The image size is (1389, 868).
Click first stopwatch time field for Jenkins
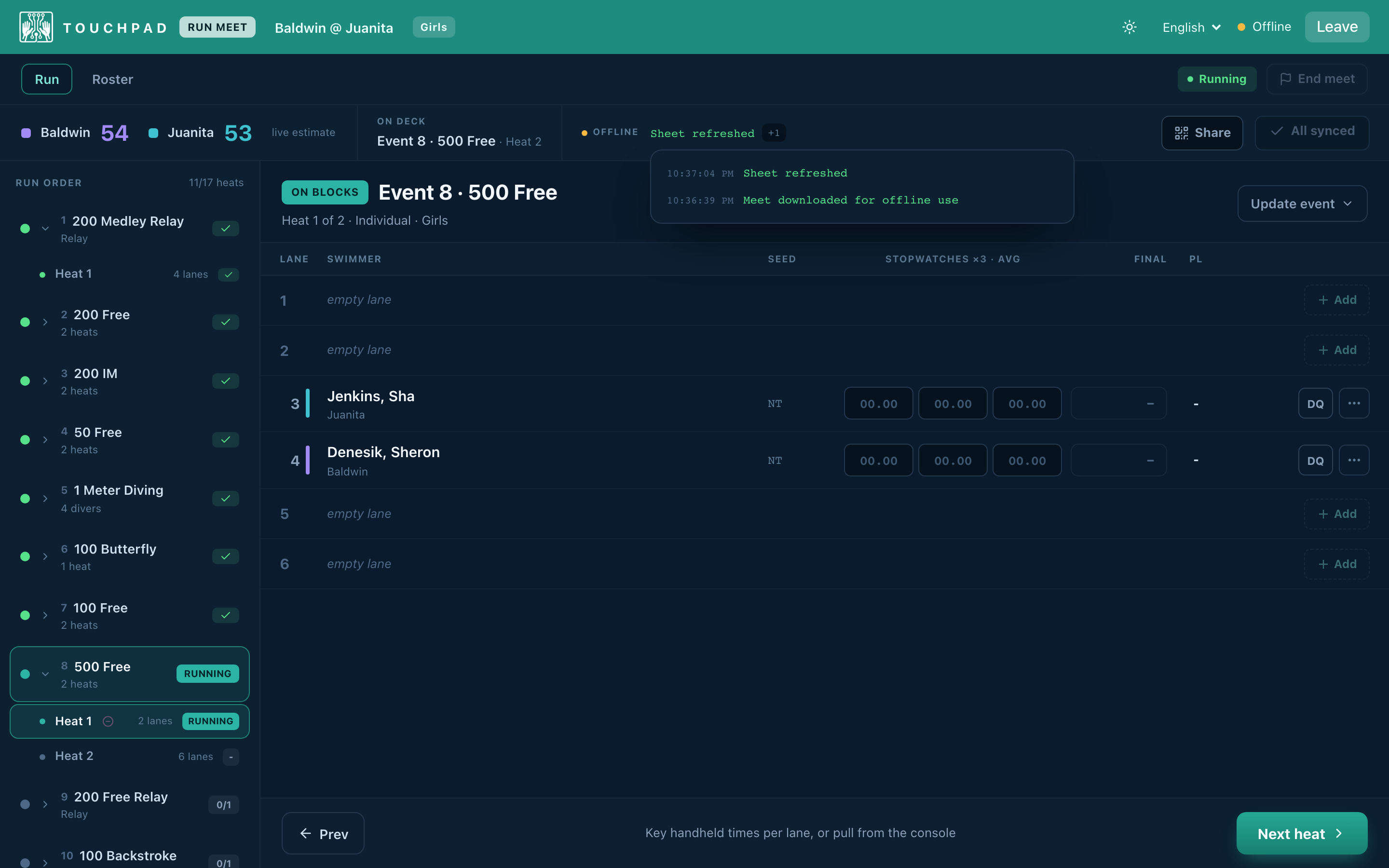(x=878, y=403)
